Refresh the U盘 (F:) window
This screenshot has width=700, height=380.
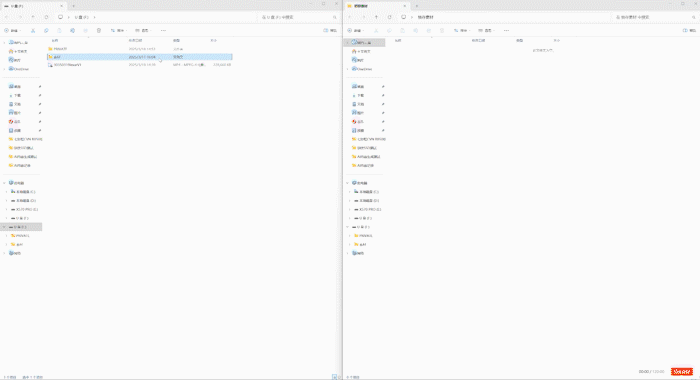pos(46,17)
